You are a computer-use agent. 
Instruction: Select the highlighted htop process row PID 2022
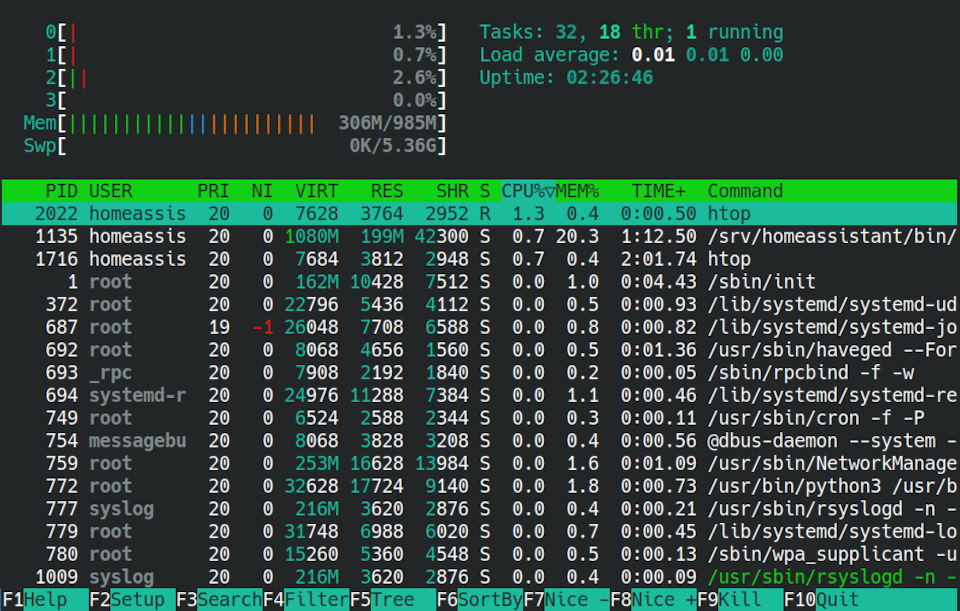(x=480, y=214)
